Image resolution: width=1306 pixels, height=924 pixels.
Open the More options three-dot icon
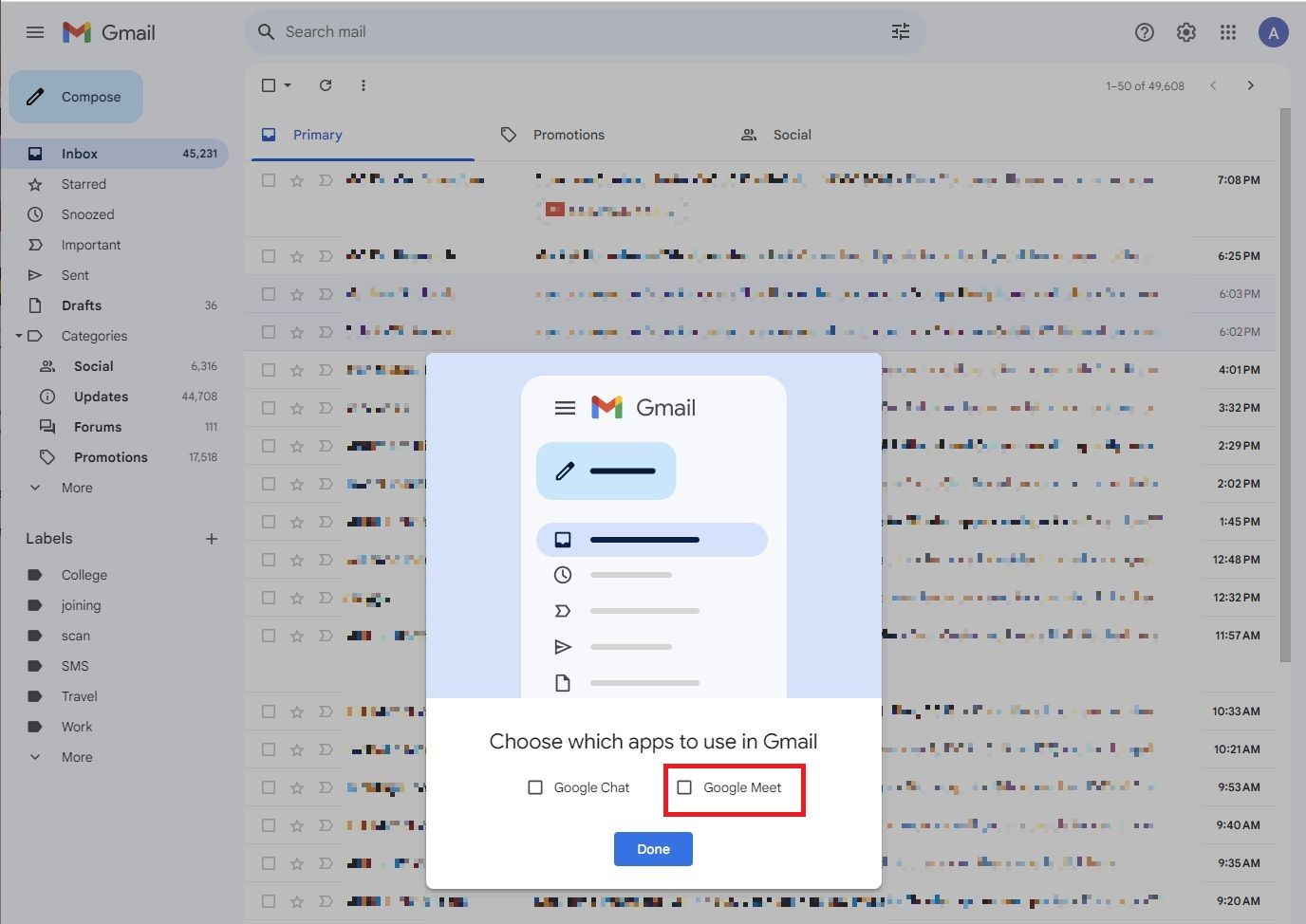click(363, 84)
